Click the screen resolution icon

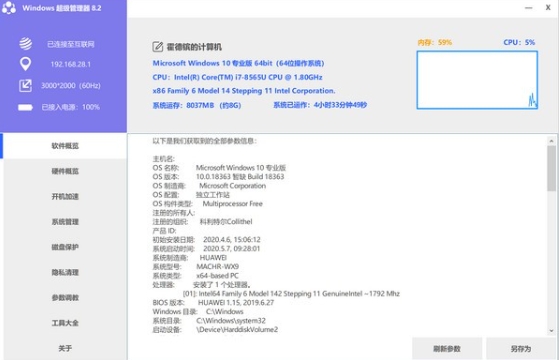(25, 86)
